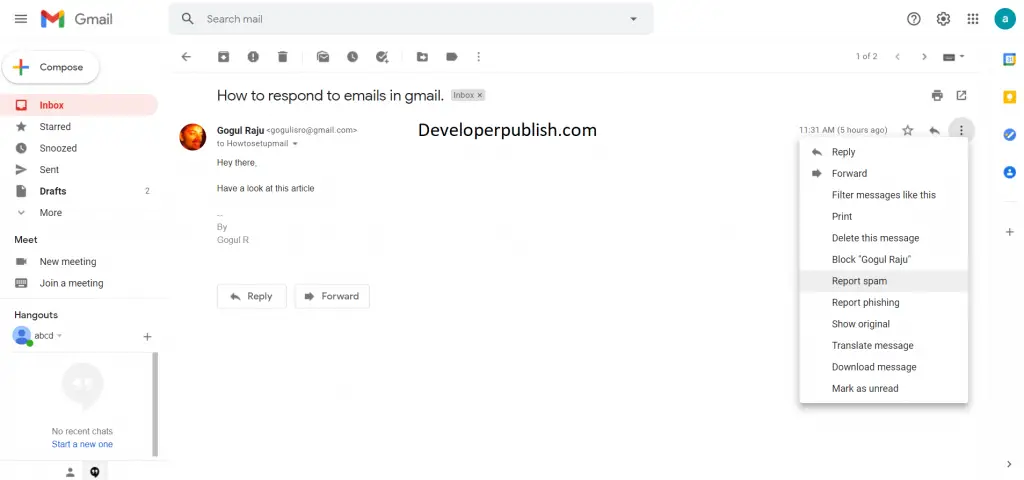
Task: Show the older conversation arrow
Action: pyautogui.click(x=924, y=57)
